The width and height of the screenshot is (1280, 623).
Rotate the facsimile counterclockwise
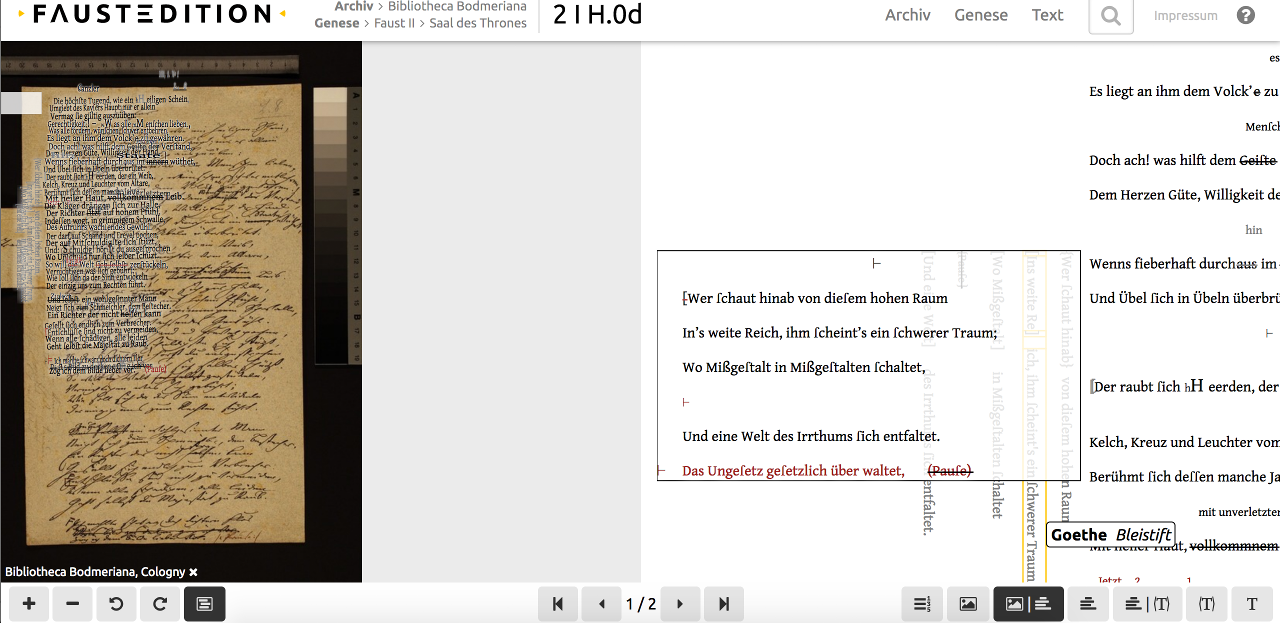(116, 604)
